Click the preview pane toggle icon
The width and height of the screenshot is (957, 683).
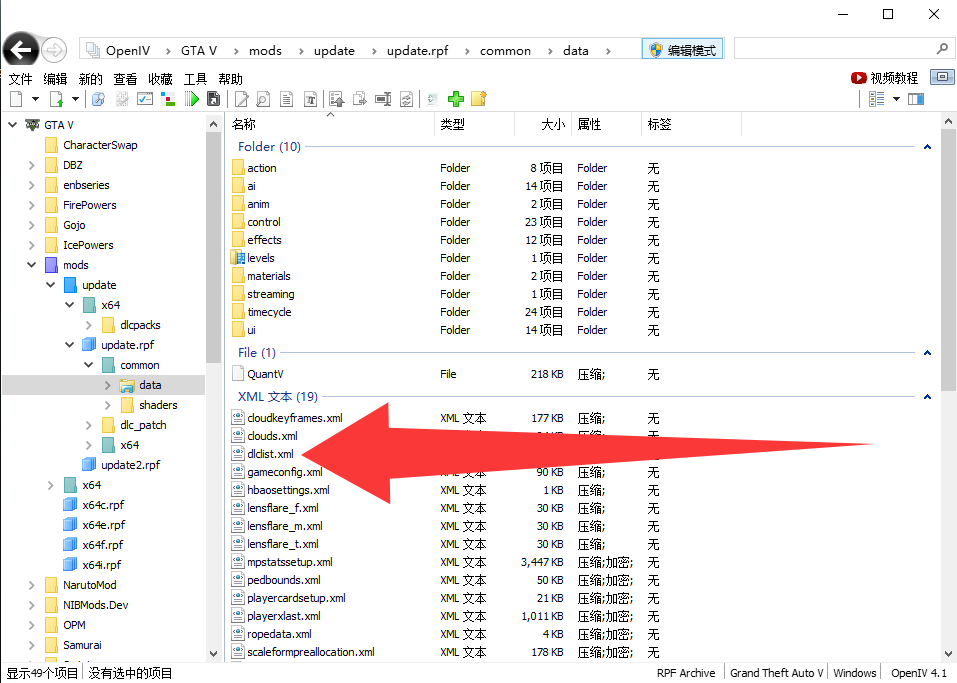pyautogui.click(x=916, y=99)
